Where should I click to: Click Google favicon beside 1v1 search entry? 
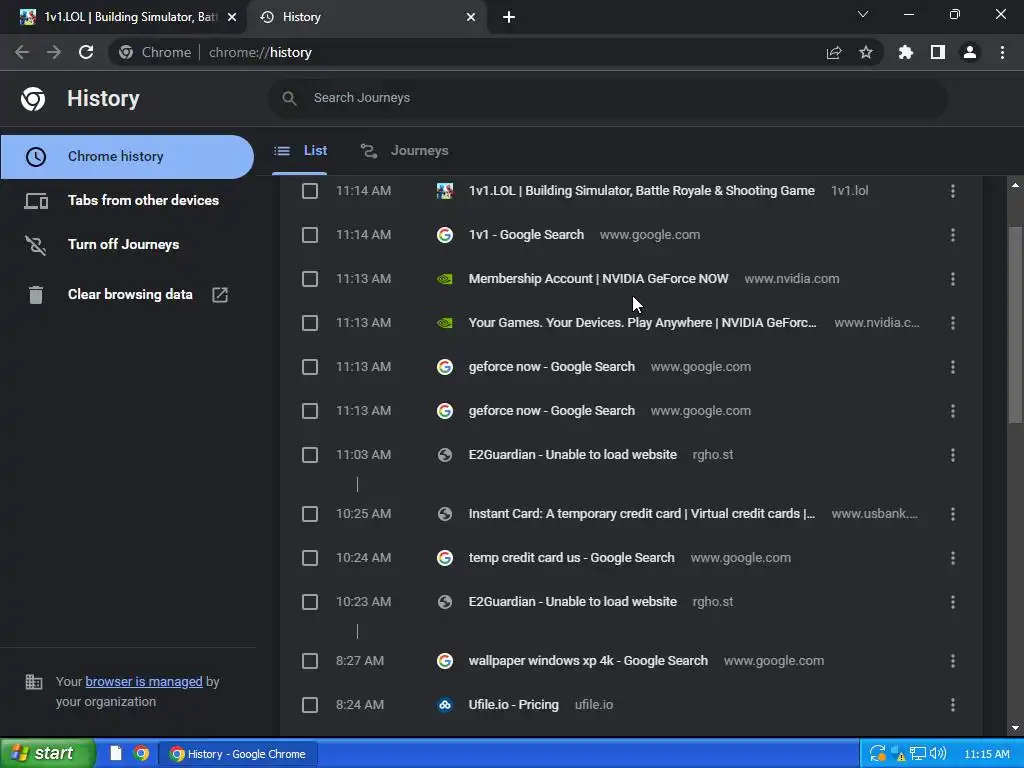445,234
